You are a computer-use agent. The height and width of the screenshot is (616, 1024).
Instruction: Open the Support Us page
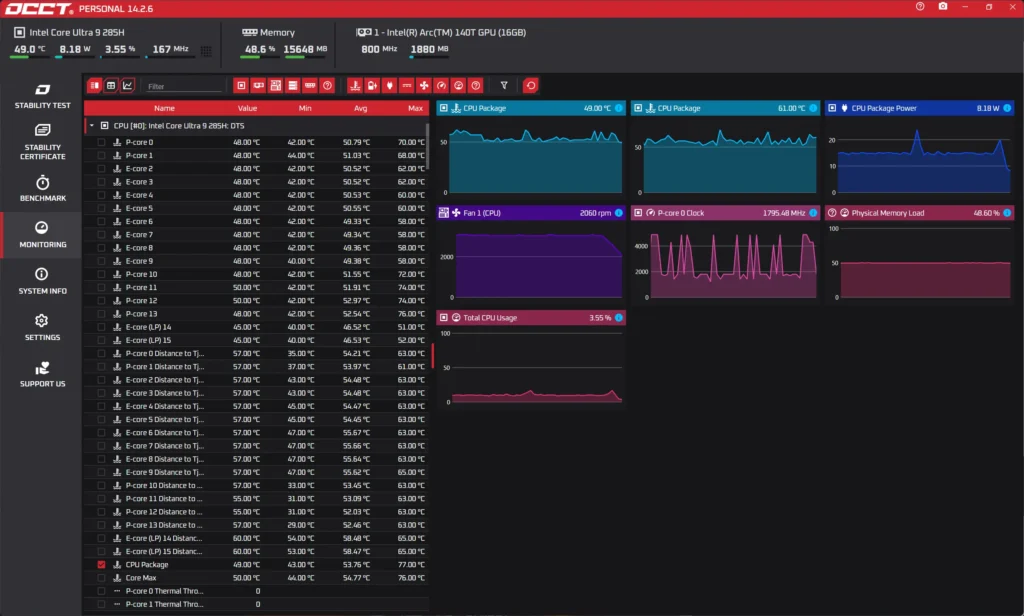42,374
